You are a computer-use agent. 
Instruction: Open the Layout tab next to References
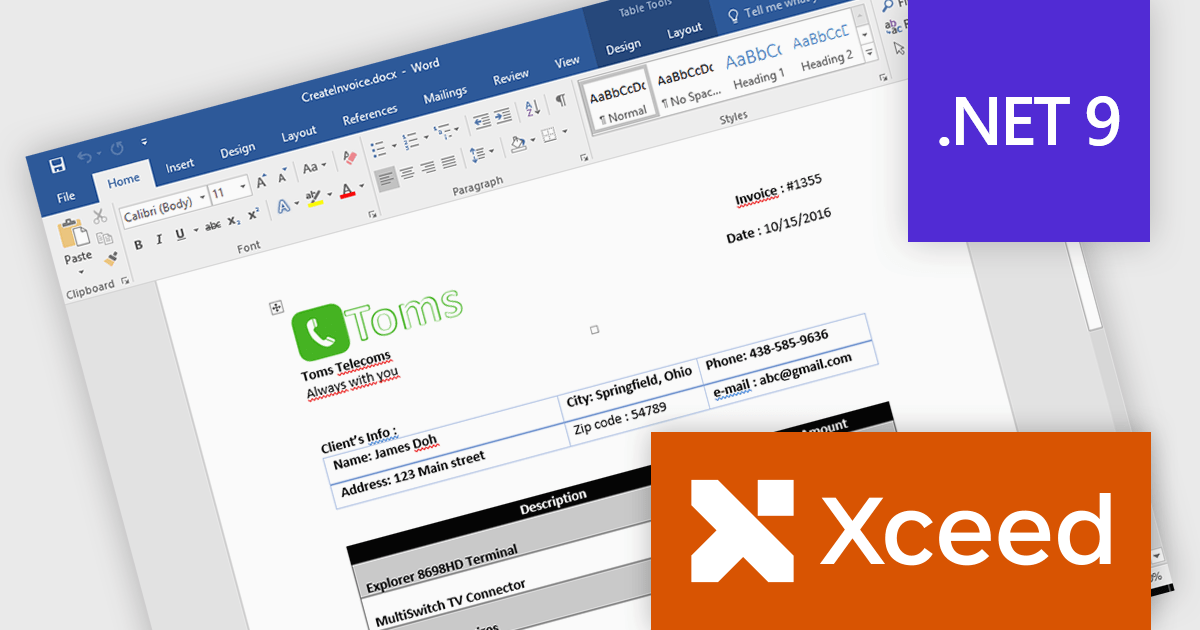tap(298, 134)
